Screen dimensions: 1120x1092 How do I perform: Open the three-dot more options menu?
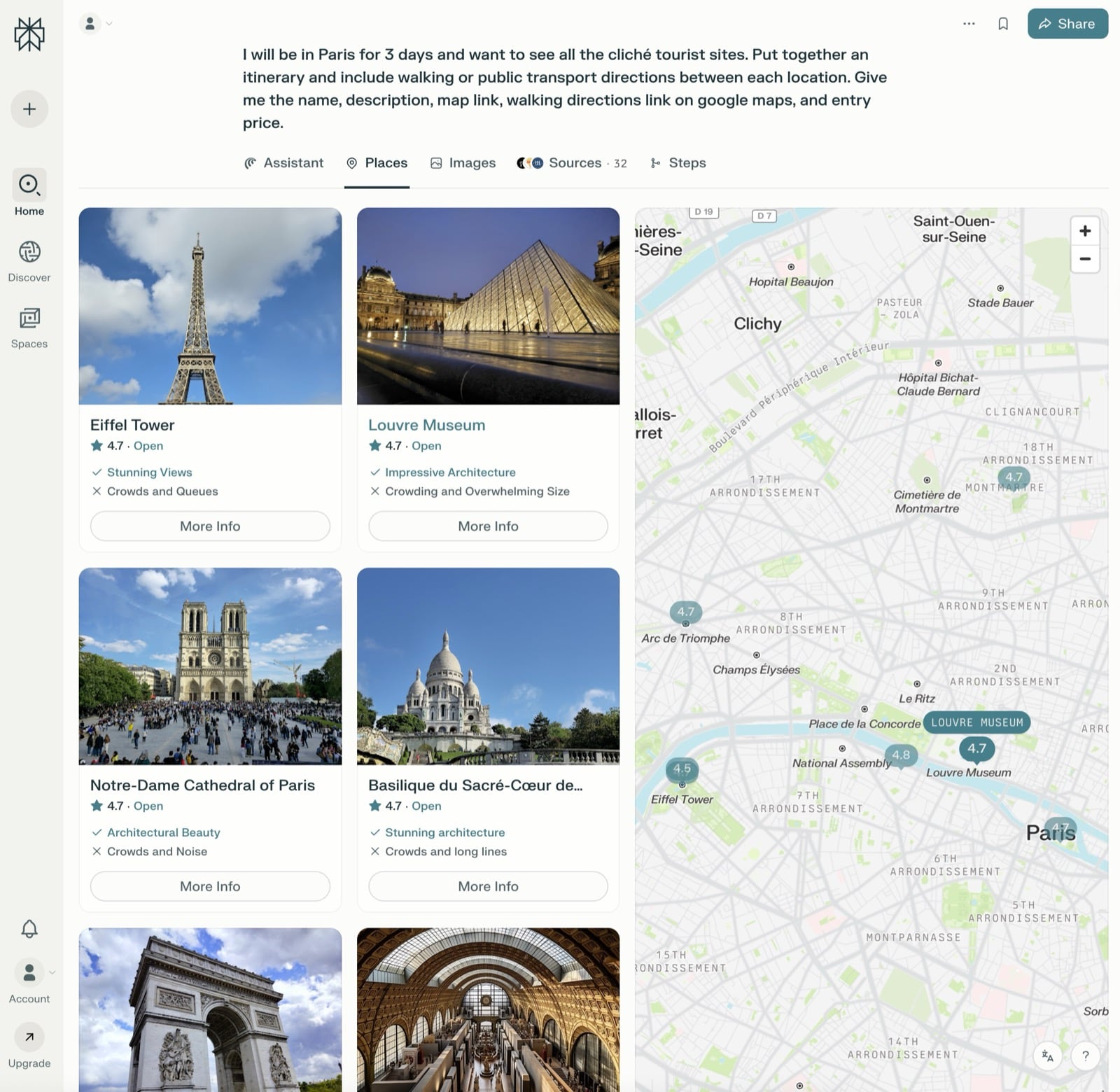click(969, 24)
